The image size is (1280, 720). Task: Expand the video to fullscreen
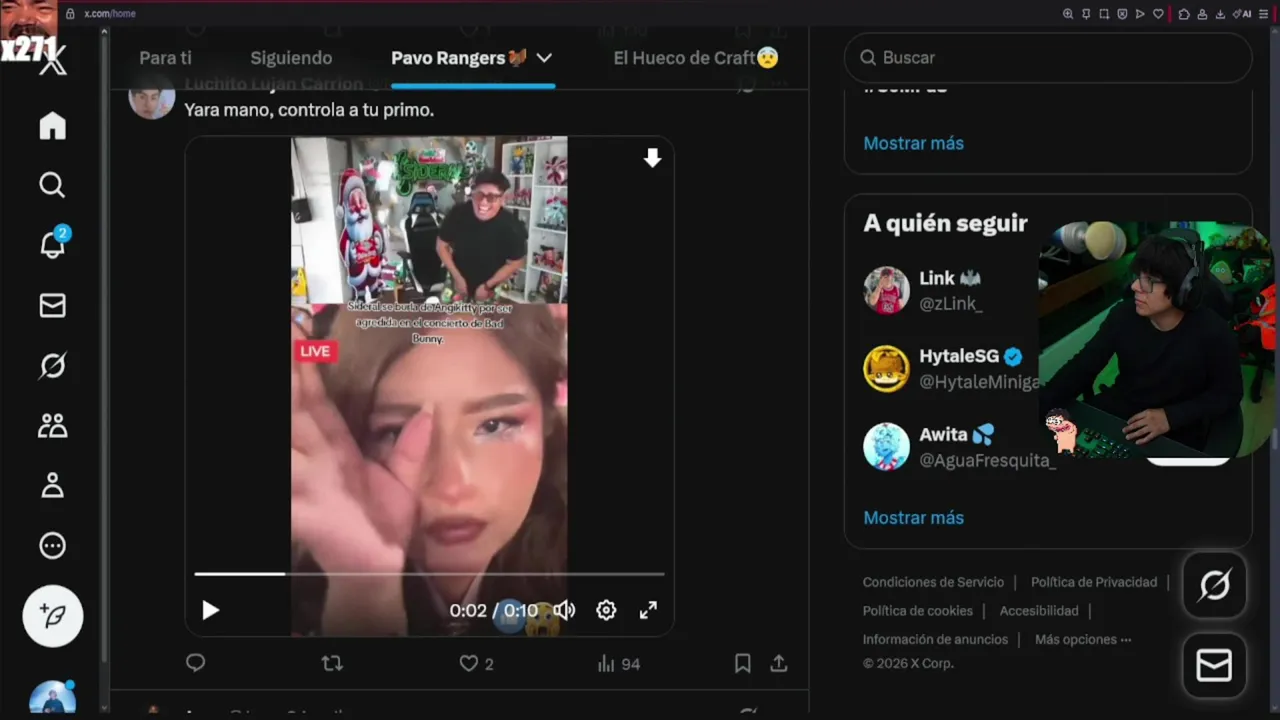coord(648,610)
